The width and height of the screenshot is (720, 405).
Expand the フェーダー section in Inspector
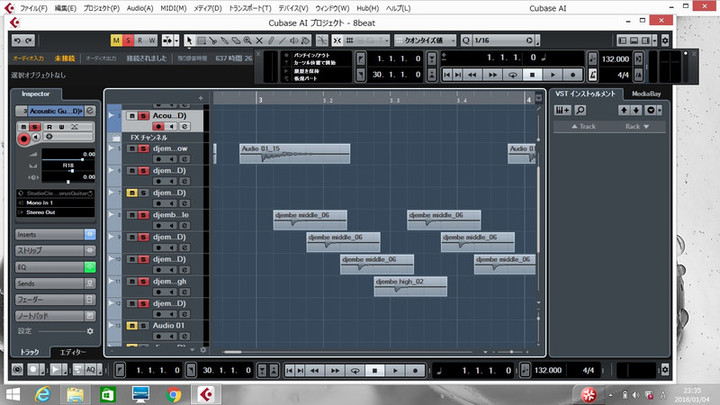coord(50,300)
